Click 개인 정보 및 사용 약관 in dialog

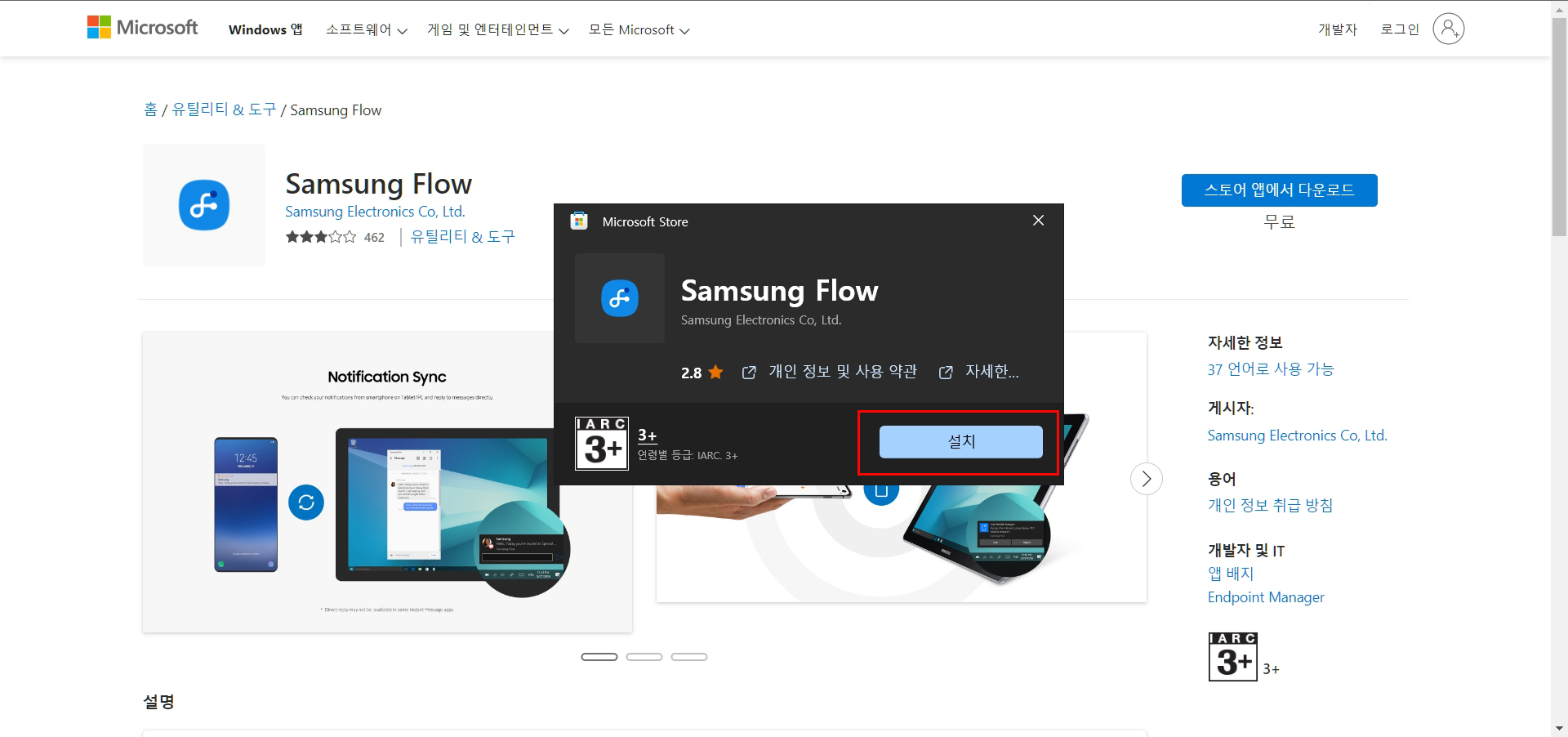tap(843, 373)
